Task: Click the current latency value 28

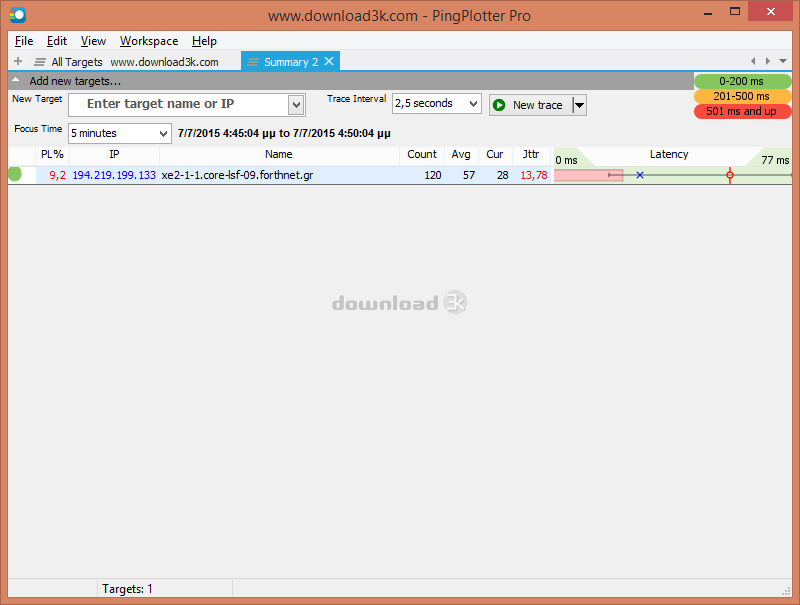Action: (503, 175)
